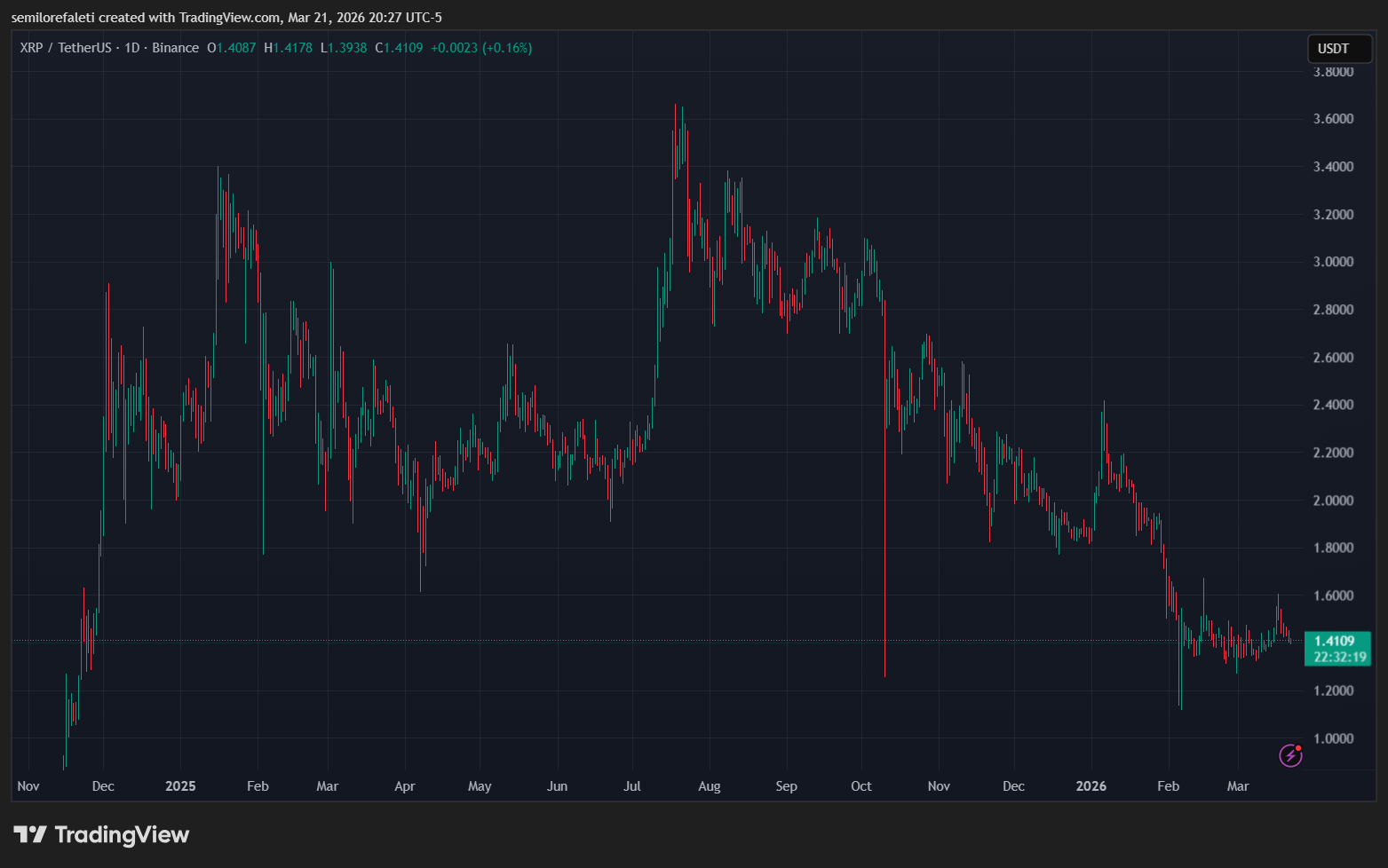This screenshot has width=1388, height=868.
Task: Select the Aug month label on time axis
Action: coord(709,786)
